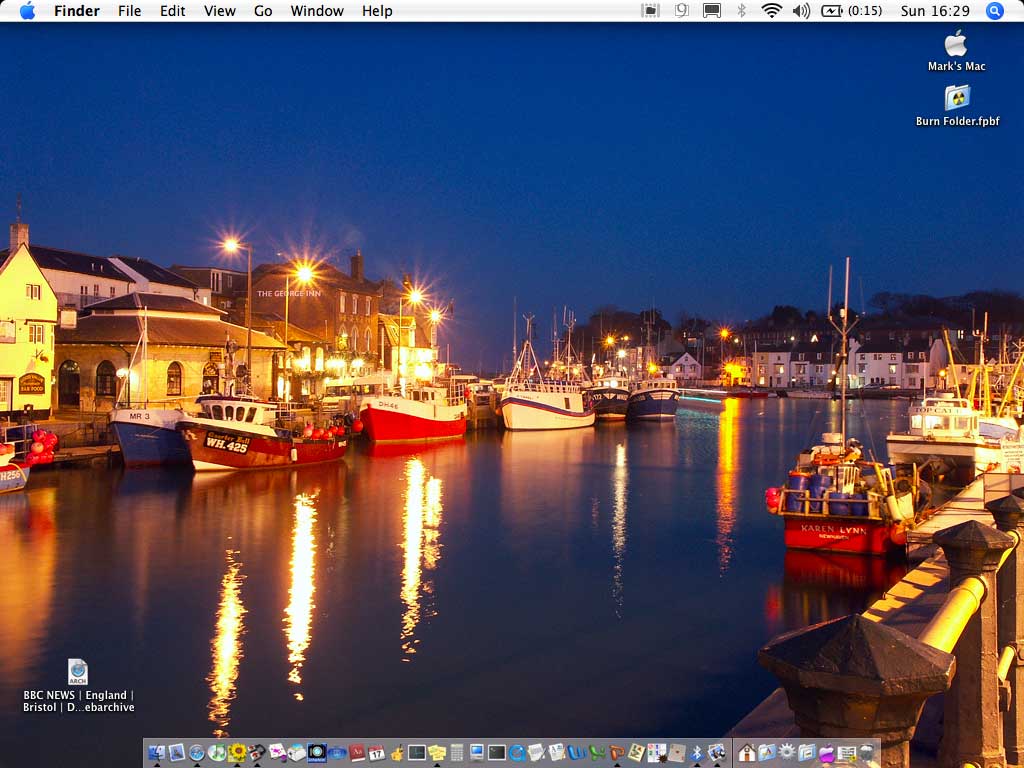This screenshot has height=768, width=1024.
Task: Open iTunes in the Dock
Action: [x=216, y=752]
